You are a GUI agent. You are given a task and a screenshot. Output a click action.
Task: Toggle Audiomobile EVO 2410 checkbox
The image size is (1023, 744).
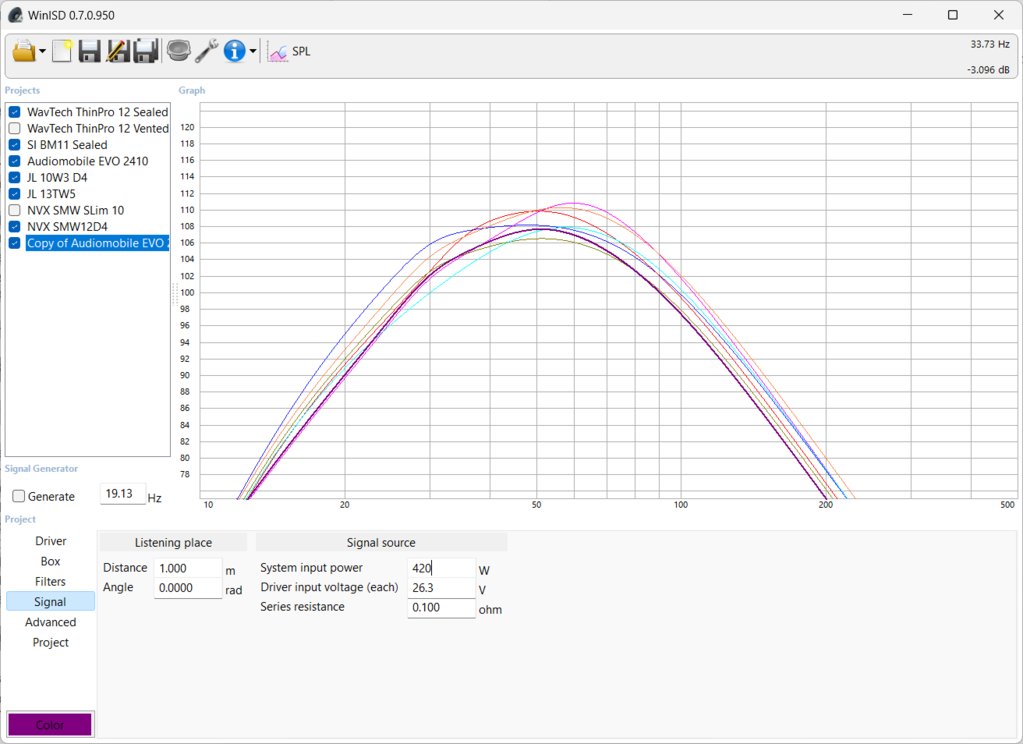15,161
